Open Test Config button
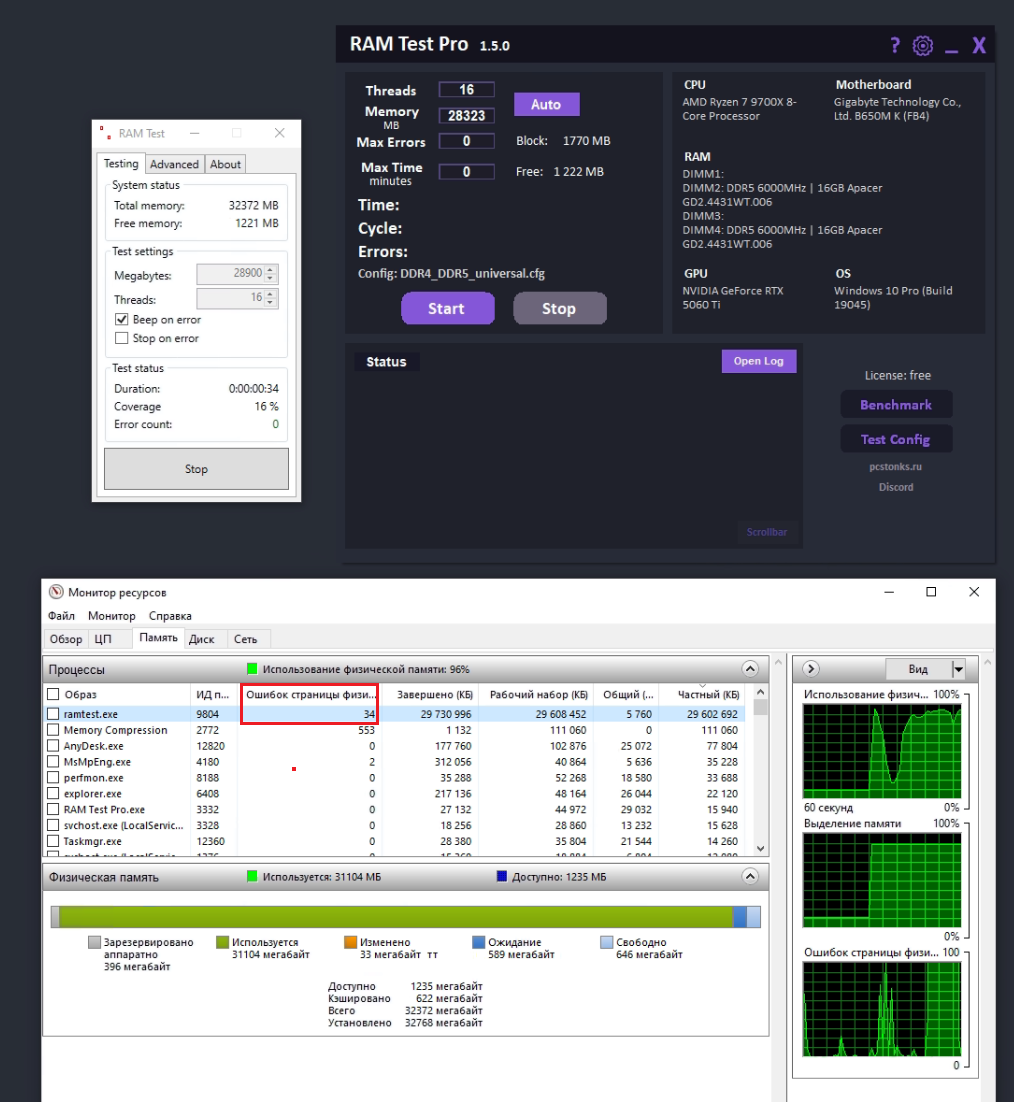1014x1102 pixels. click(896, 439)
